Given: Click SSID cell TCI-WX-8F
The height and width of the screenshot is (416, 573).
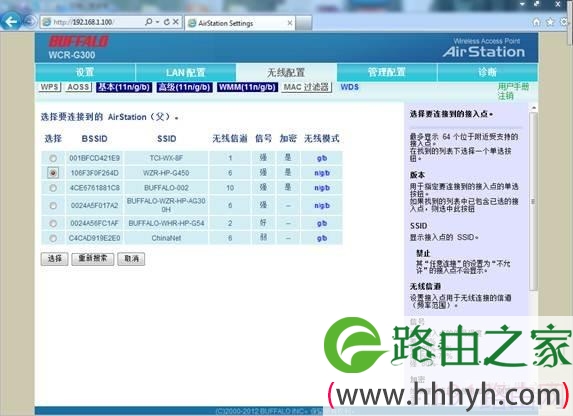Looking at the screenshot, I should (166, 158).
